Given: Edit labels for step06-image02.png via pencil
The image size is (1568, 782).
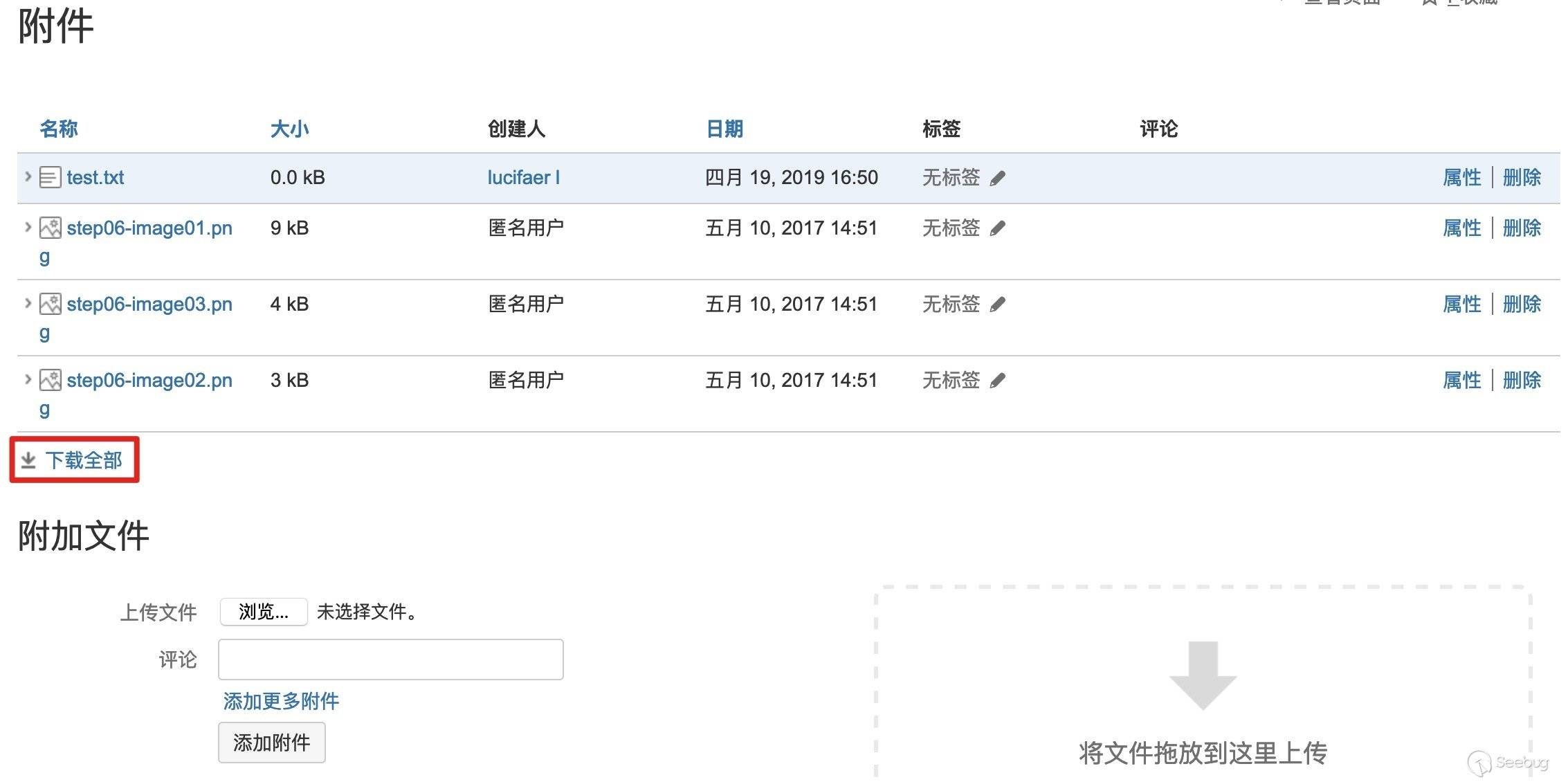Looking at the screenshot, I should (x=997, y=381).
